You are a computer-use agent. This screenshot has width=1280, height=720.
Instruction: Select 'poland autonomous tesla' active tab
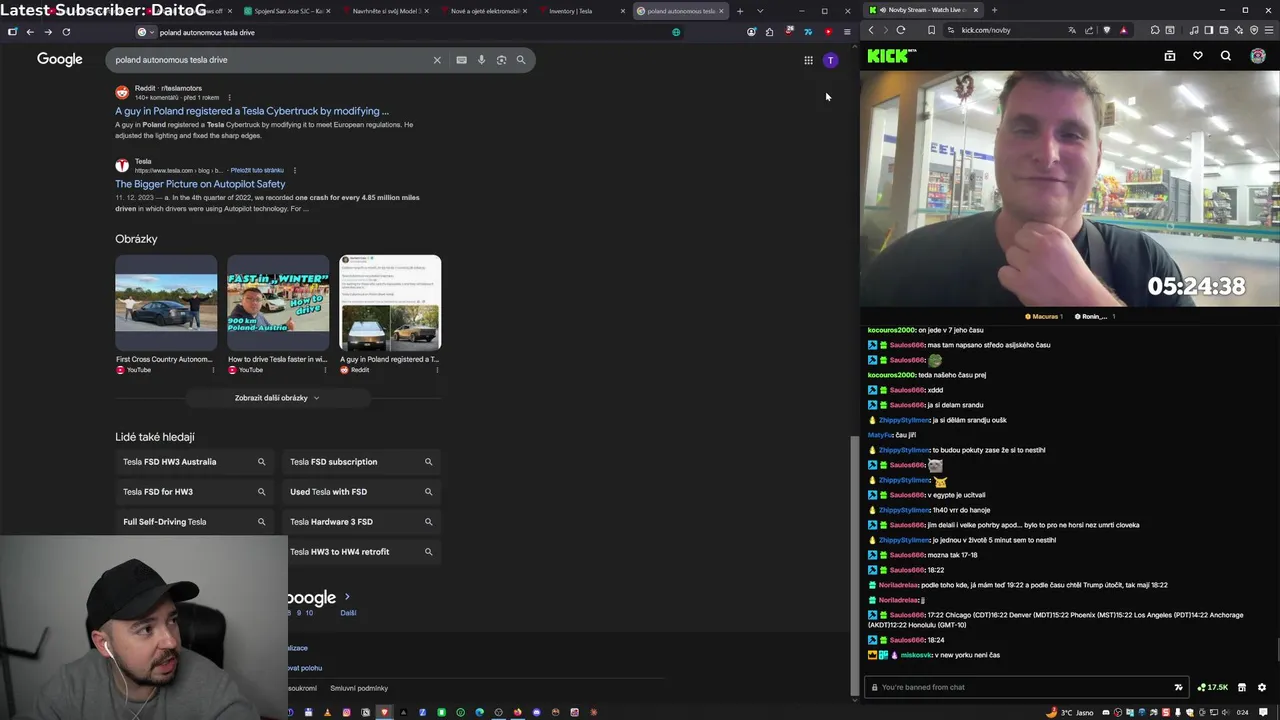pos(680,11)
